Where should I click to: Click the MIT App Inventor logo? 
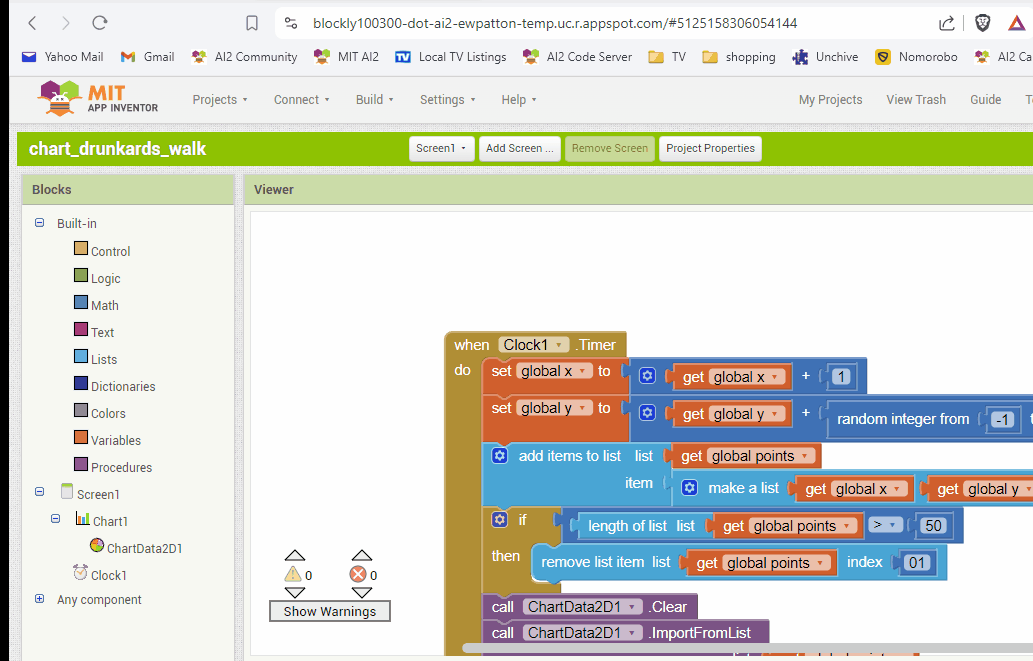[57, 99]
